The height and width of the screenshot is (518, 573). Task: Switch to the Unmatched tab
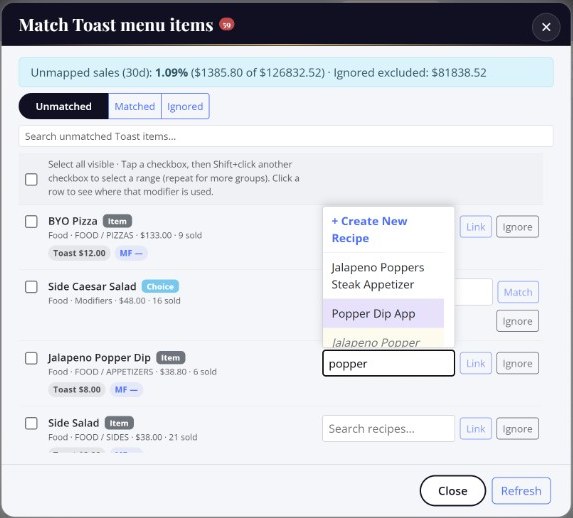click(x=64, y=106)
